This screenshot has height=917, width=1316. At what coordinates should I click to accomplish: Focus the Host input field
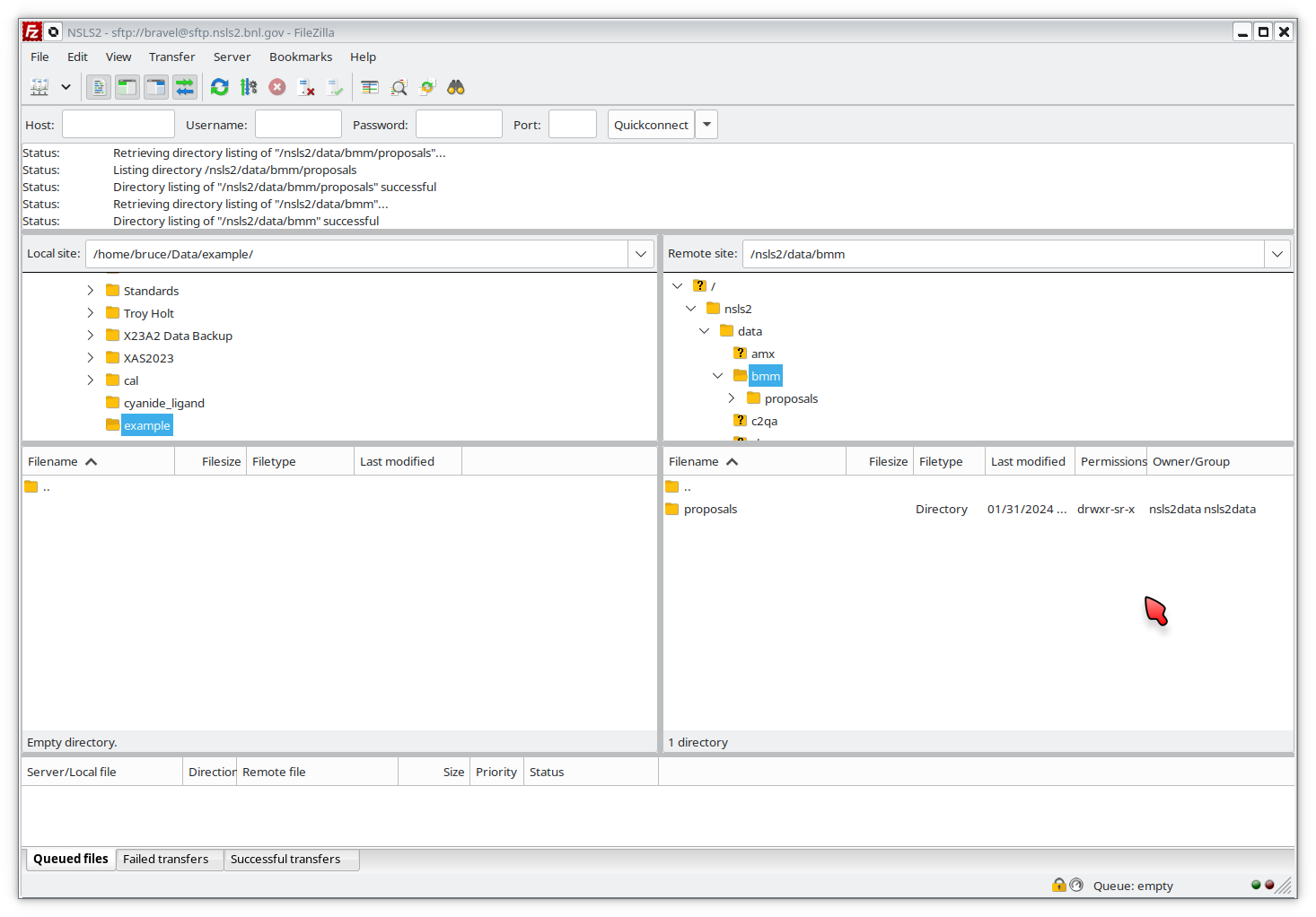118,124
